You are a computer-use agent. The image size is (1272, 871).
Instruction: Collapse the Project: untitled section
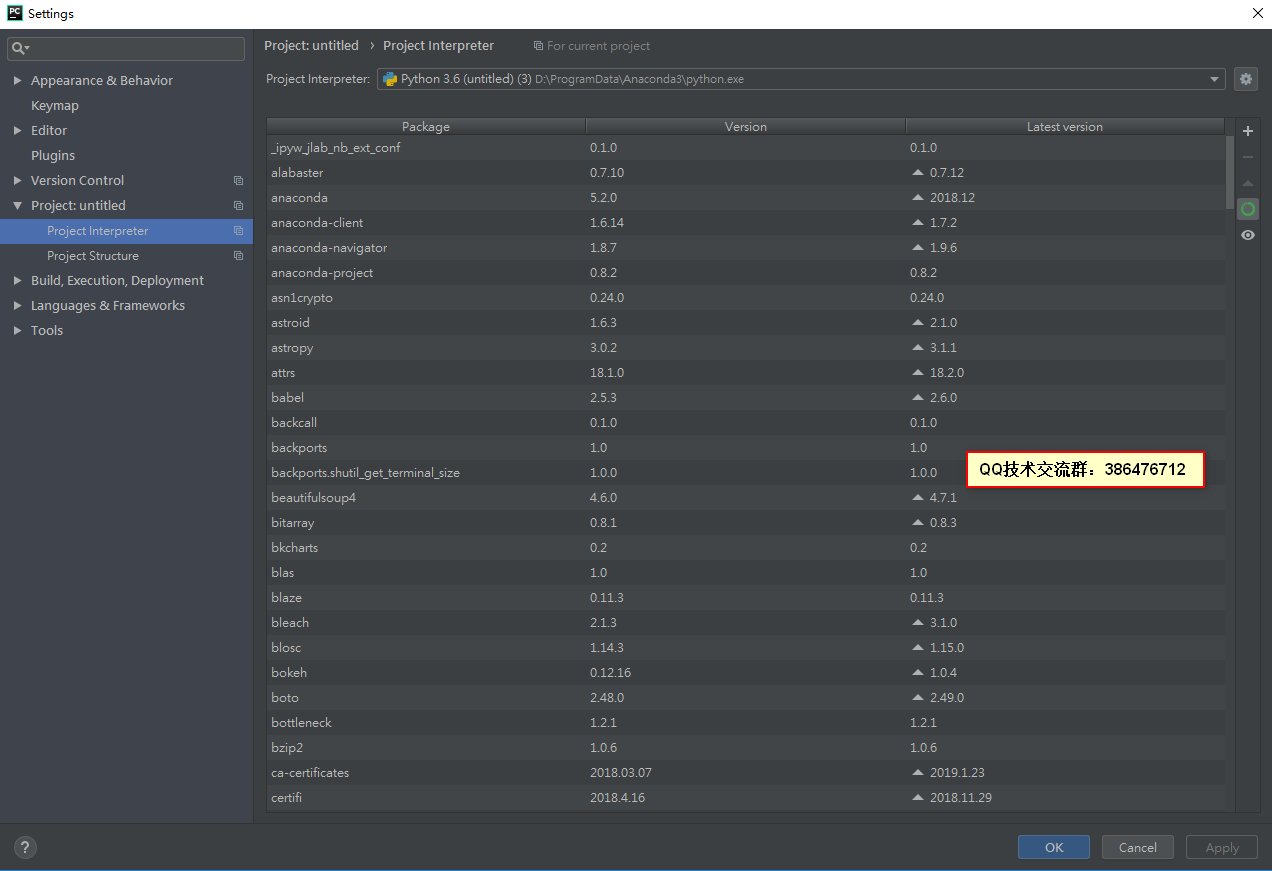point(18,206)
